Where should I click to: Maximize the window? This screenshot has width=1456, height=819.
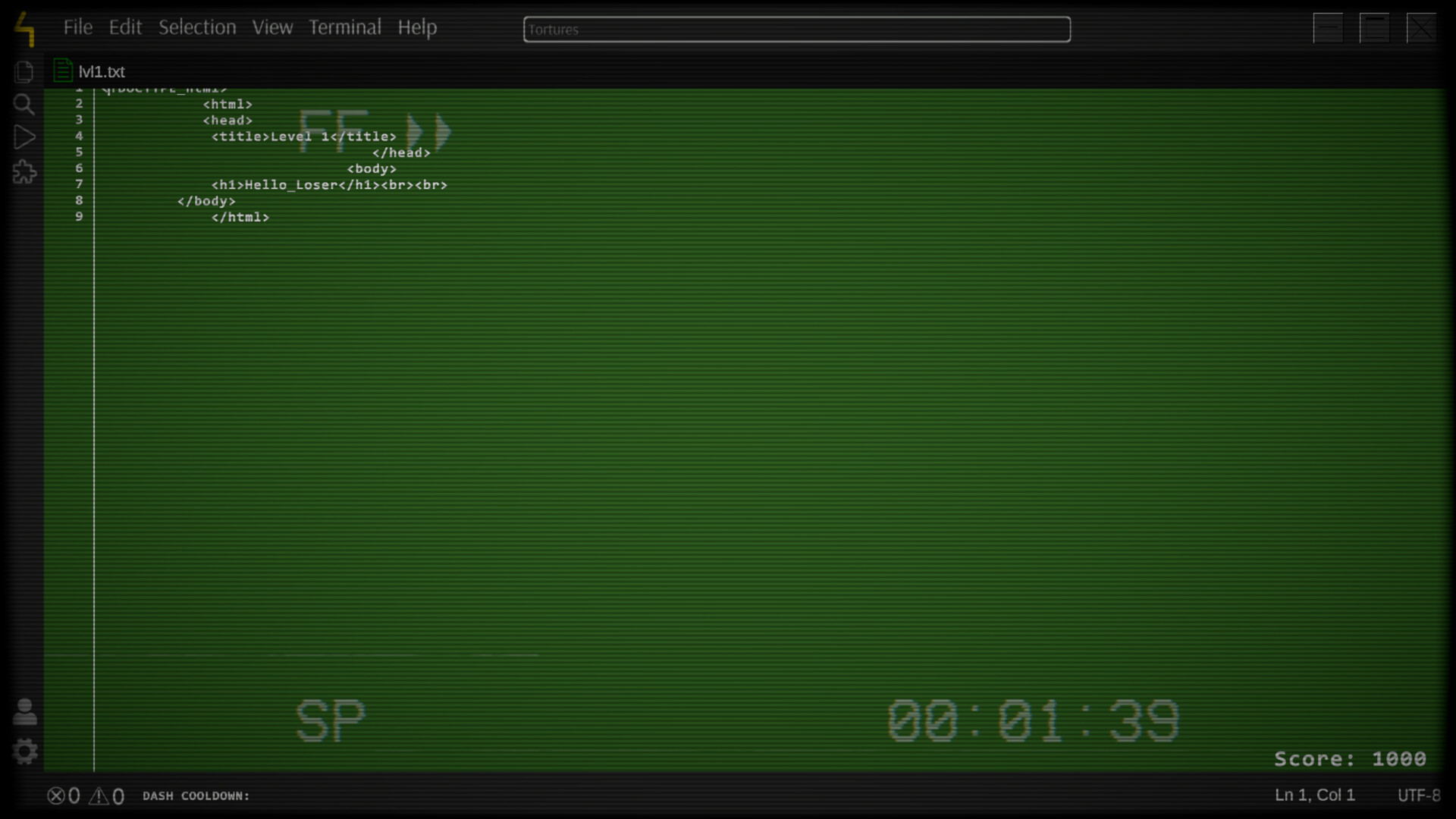pos(1374,28)
